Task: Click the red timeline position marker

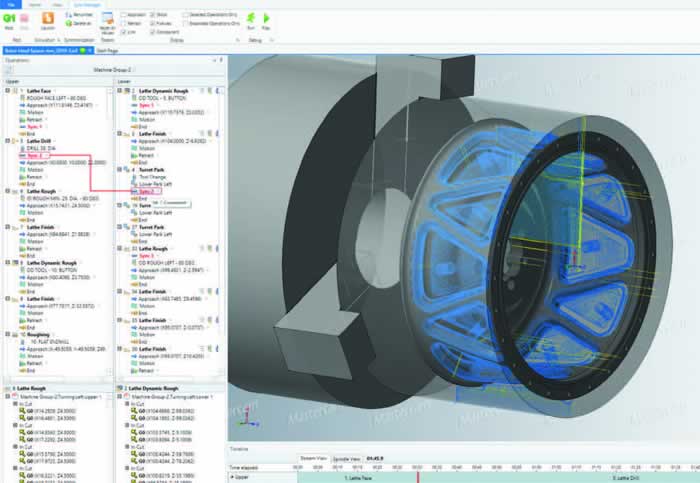Action: coord(417,472)
